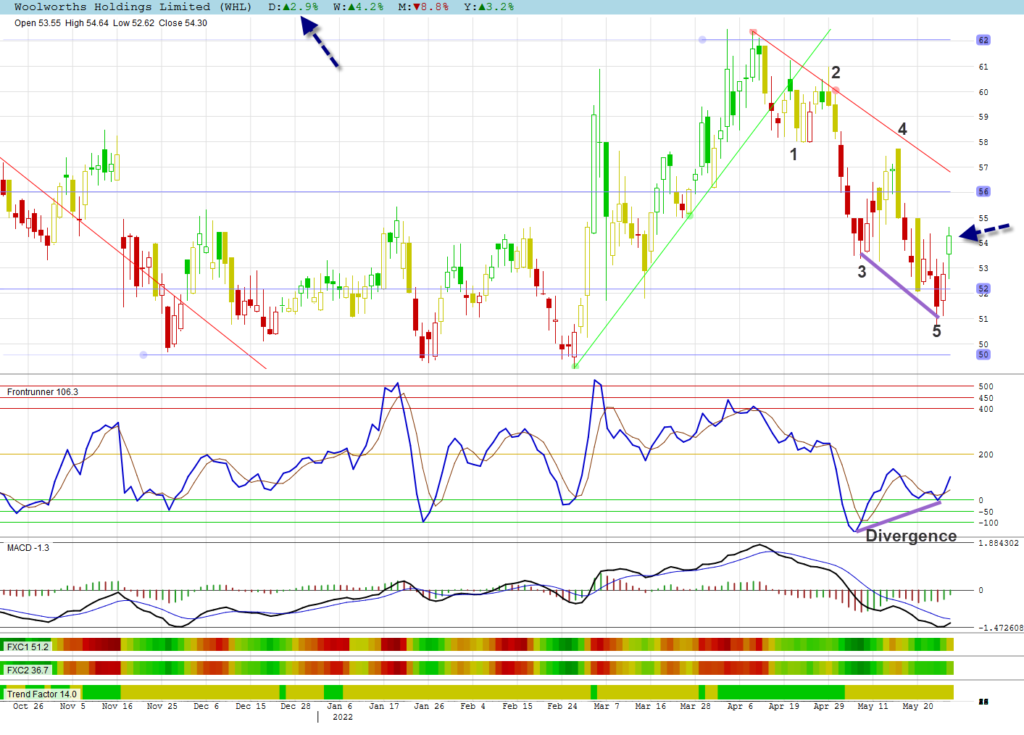This screenshot has height=735, width=1024.
Task: Click the 59 price axis label
Action: [983, 117]
